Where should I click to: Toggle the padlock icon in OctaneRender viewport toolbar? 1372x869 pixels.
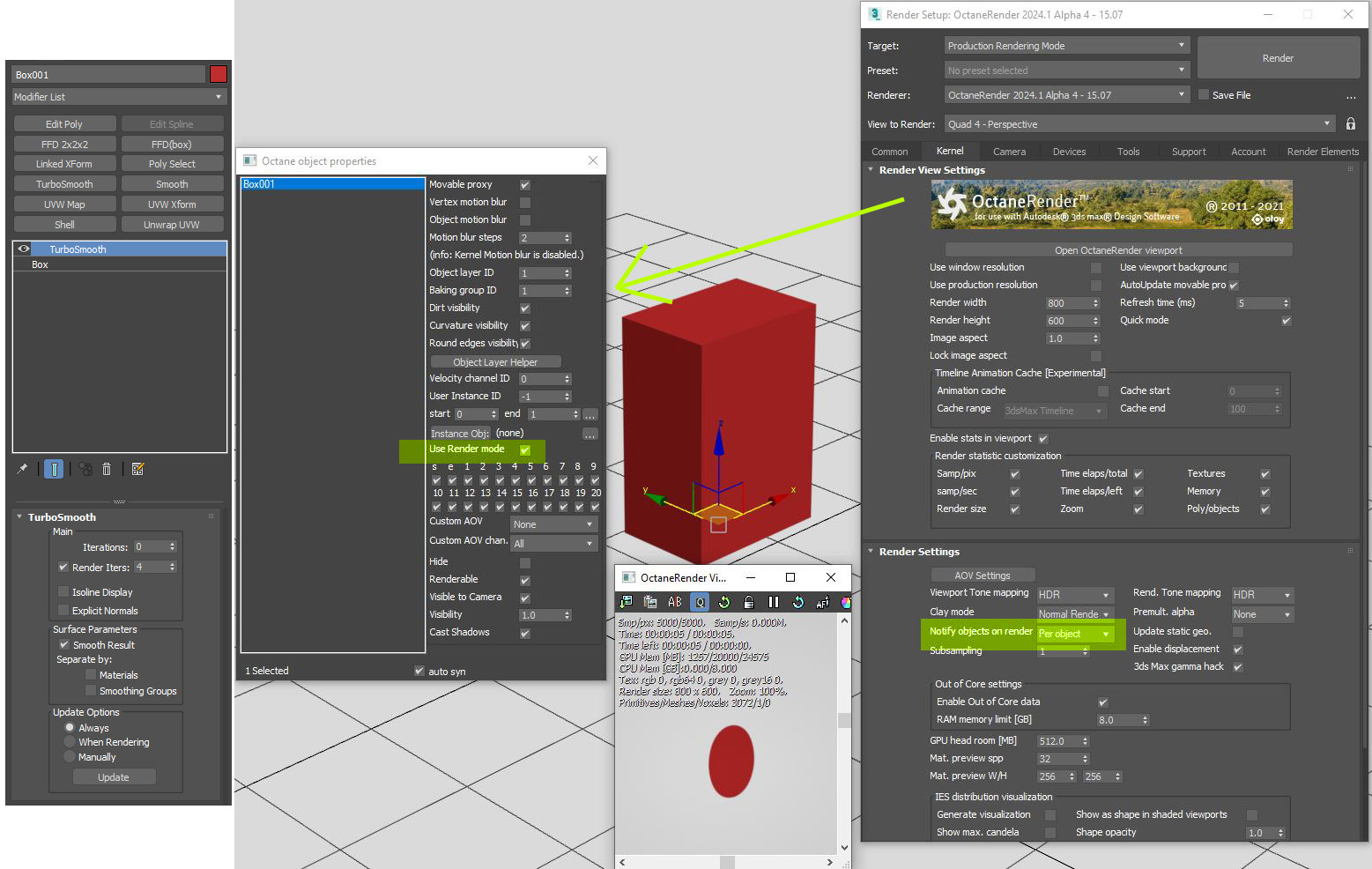[x=749, y=602]
